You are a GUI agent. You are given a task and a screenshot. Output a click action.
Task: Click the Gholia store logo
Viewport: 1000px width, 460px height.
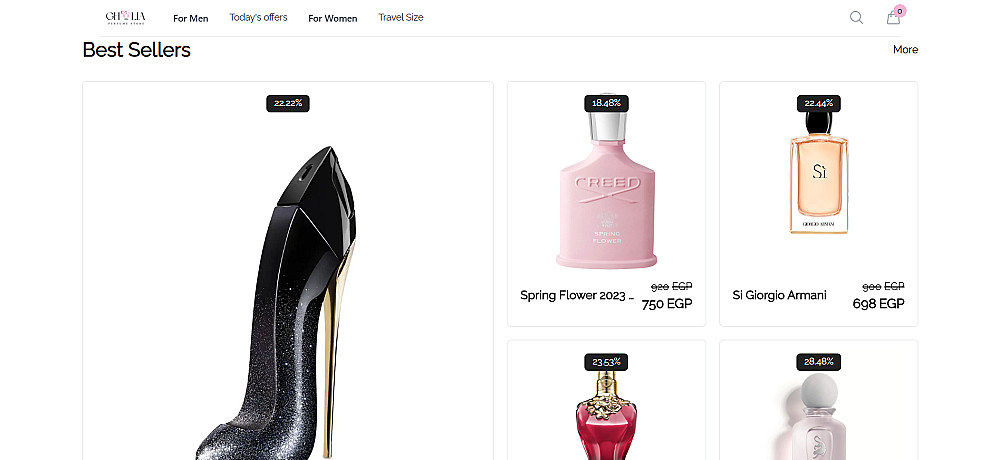126,17
